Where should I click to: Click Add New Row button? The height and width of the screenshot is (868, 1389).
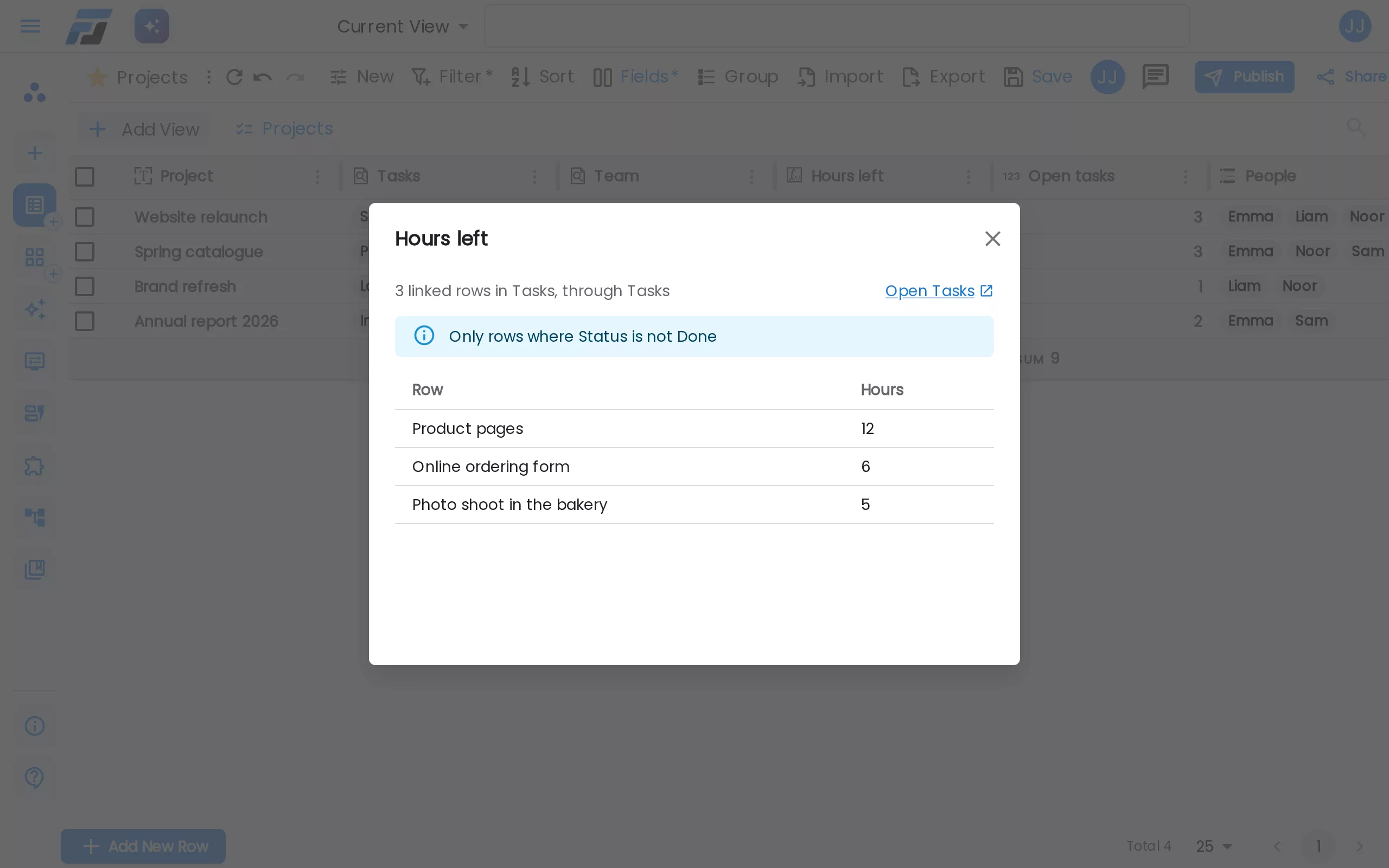coord(143,846)
